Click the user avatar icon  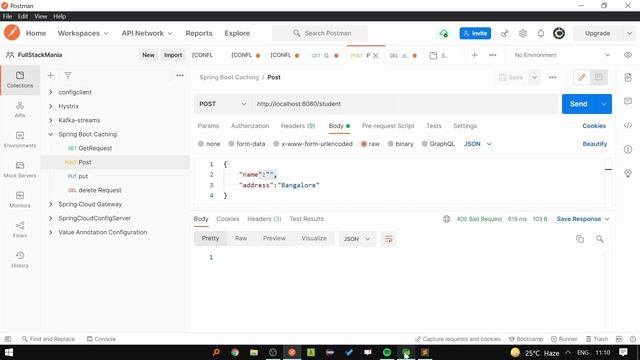(x=559, y=33)
